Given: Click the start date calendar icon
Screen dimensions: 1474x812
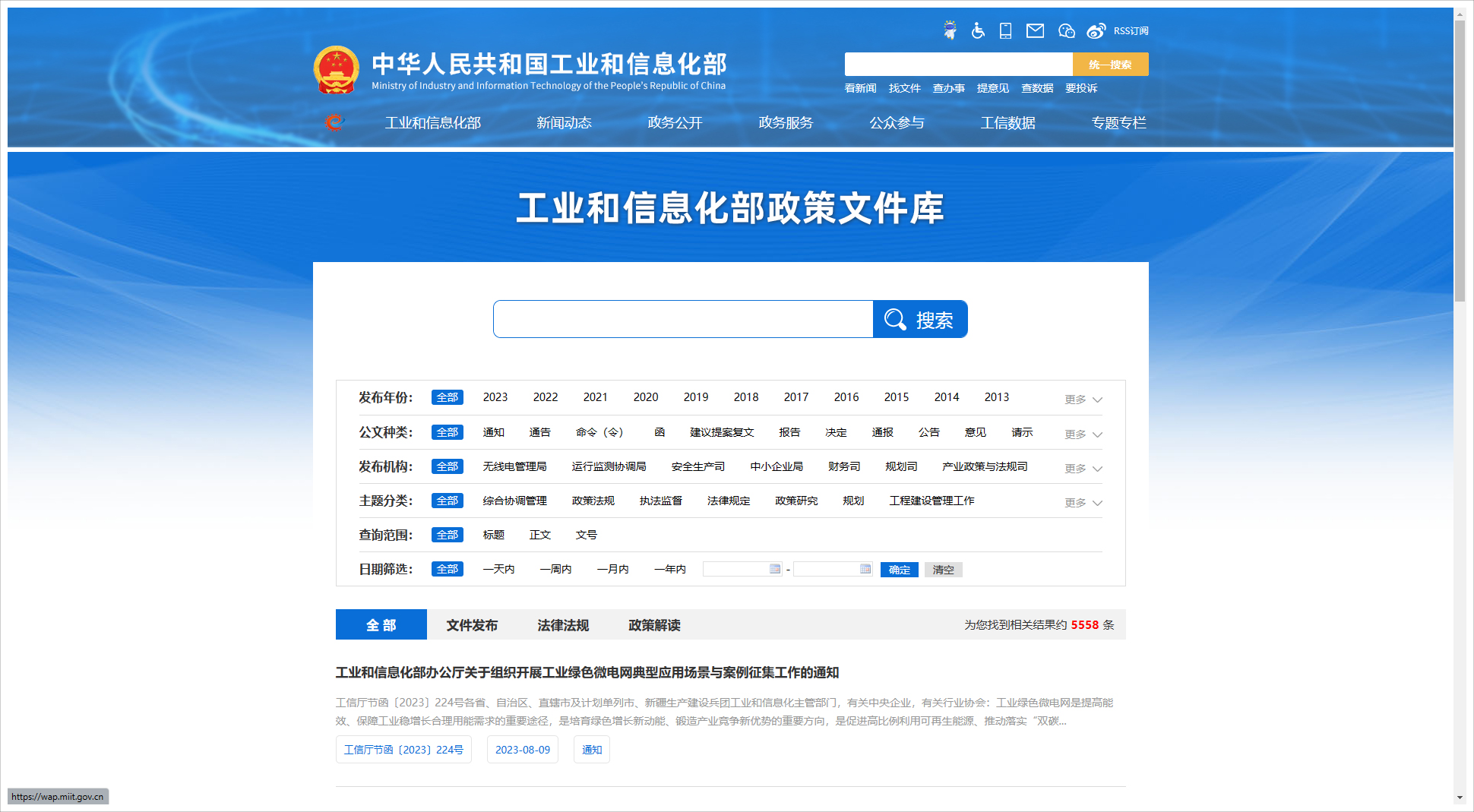Looking at the screenshot, I should click(775, 569).
